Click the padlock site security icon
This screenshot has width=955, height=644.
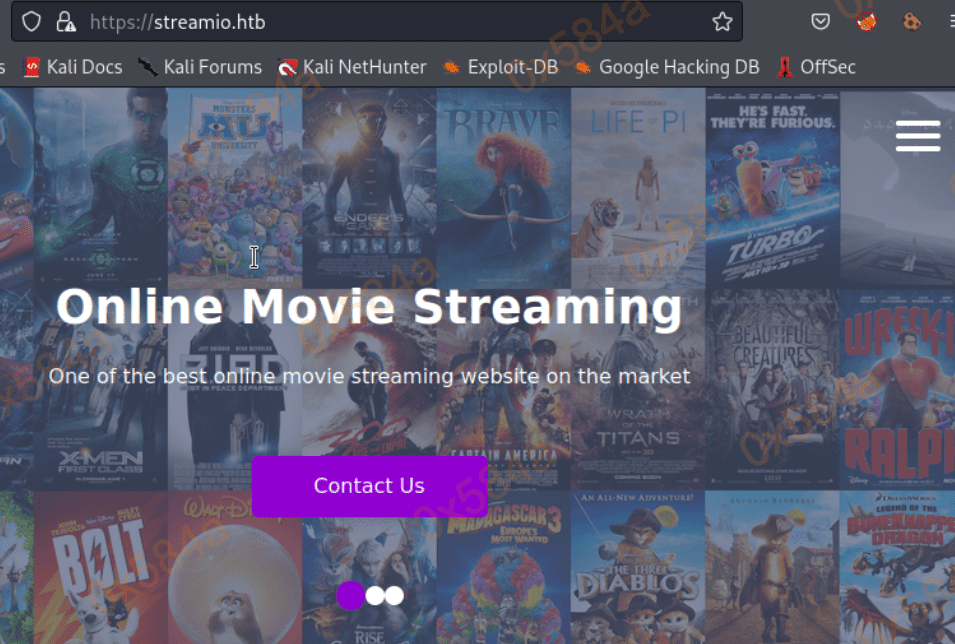click(x=65, y=21)
